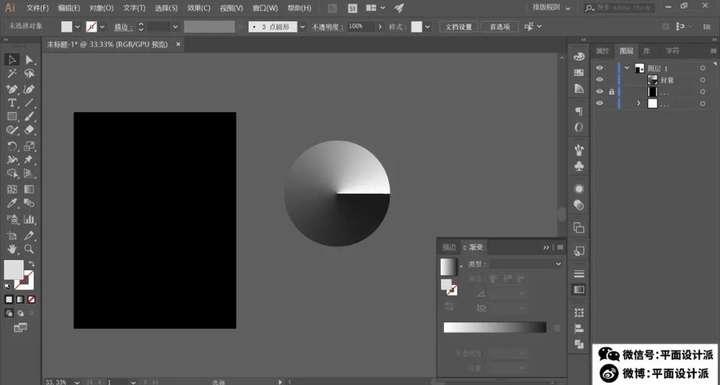This screenshot has height=385, width=720.
Task: Select the Curvature tool
Action: (29, 89)
